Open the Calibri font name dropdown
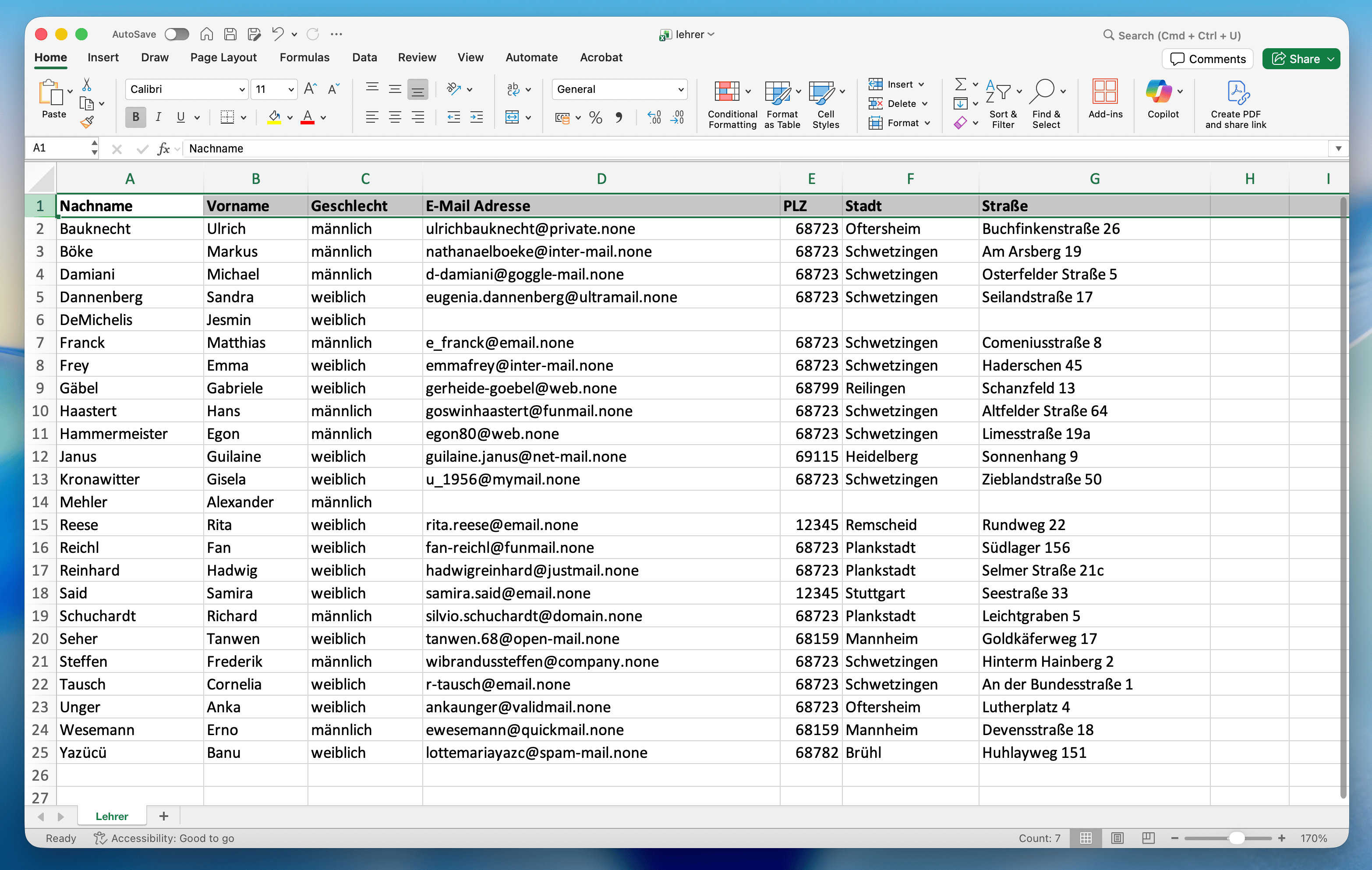This screenshot has height=870, width=1372. point(241,89)
